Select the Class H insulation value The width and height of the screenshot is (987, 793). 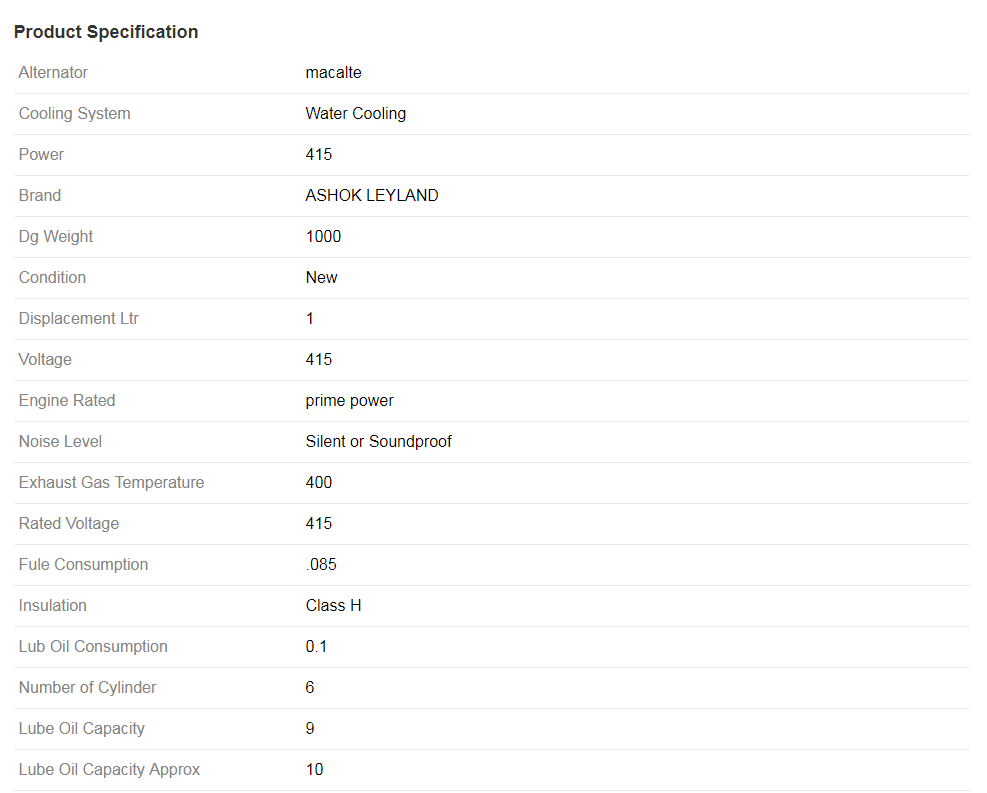[333, 605]
